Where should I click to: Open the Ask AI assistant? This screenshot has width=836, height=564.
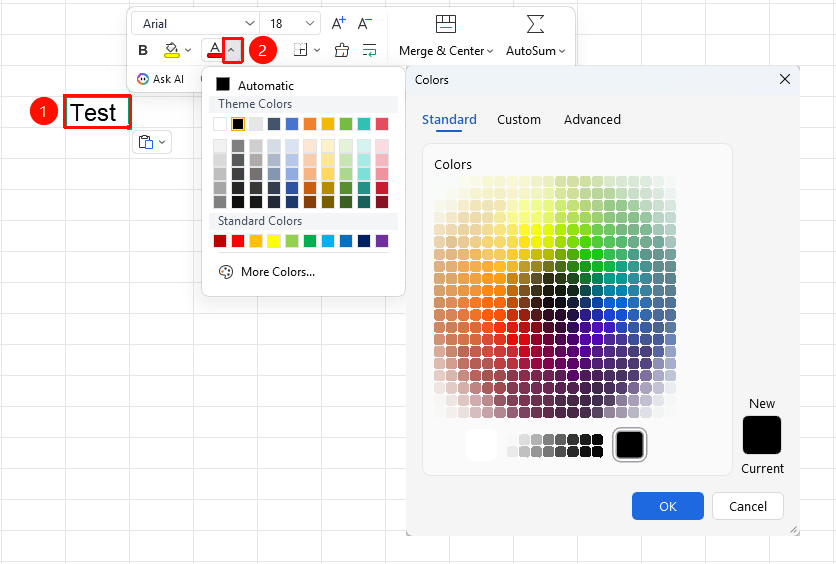[x=160, y=79]
